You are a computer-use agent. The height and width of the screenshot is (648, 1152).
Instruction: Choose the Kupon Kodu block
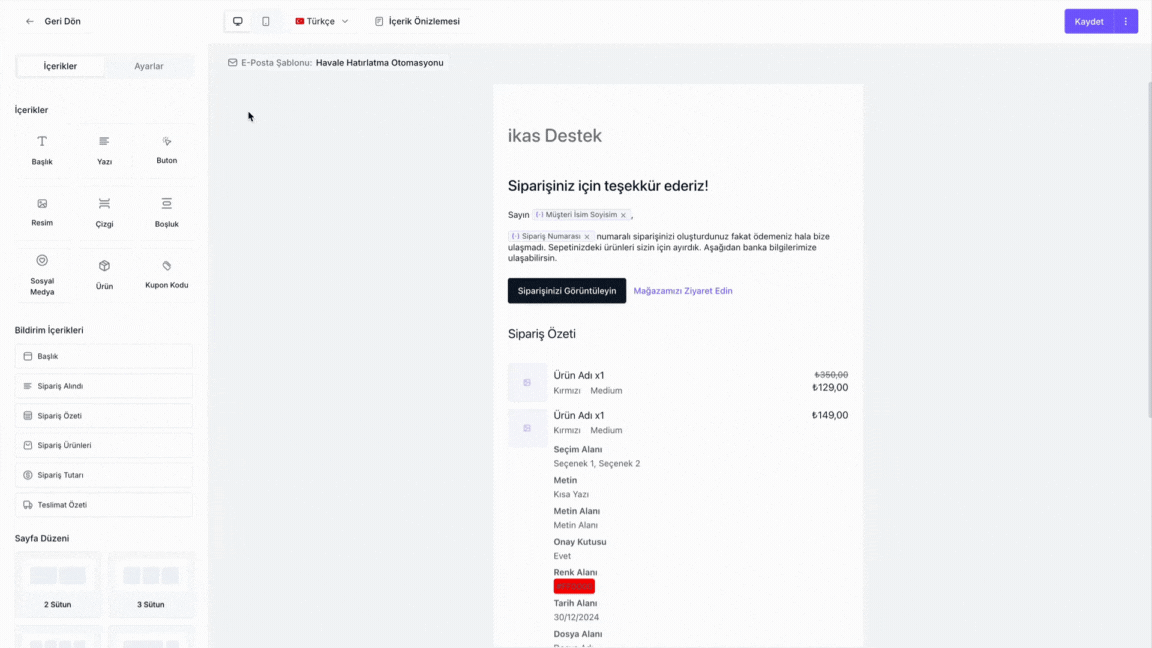pyautogui.click(x=166, y=266)
